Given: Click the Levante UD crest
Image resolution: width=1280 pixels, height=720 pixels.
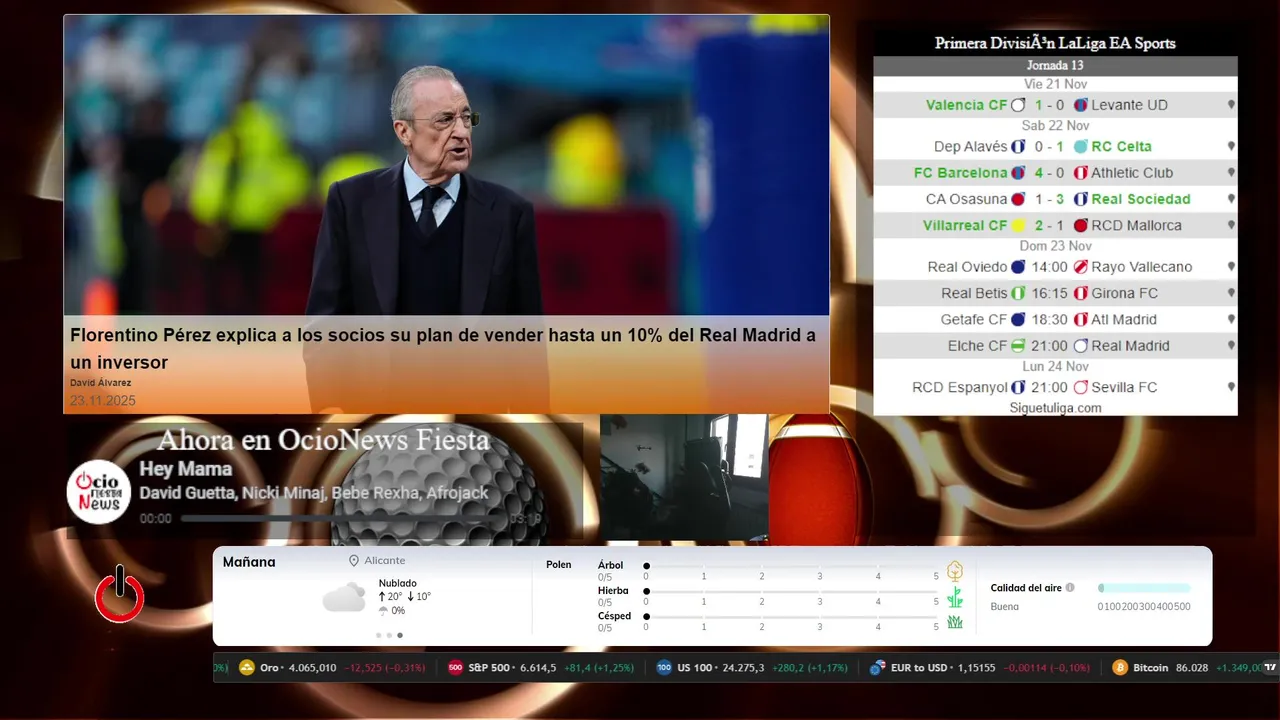Looking at the screenshot, I should point(1081,105).
